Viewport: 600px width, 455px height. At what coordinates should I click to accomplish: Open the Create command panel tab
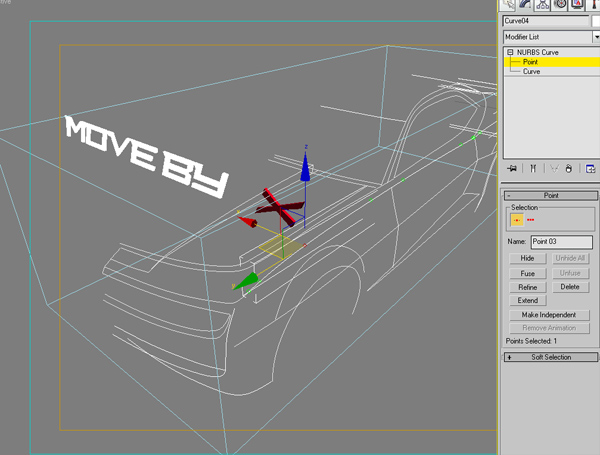tap(510, 5)
